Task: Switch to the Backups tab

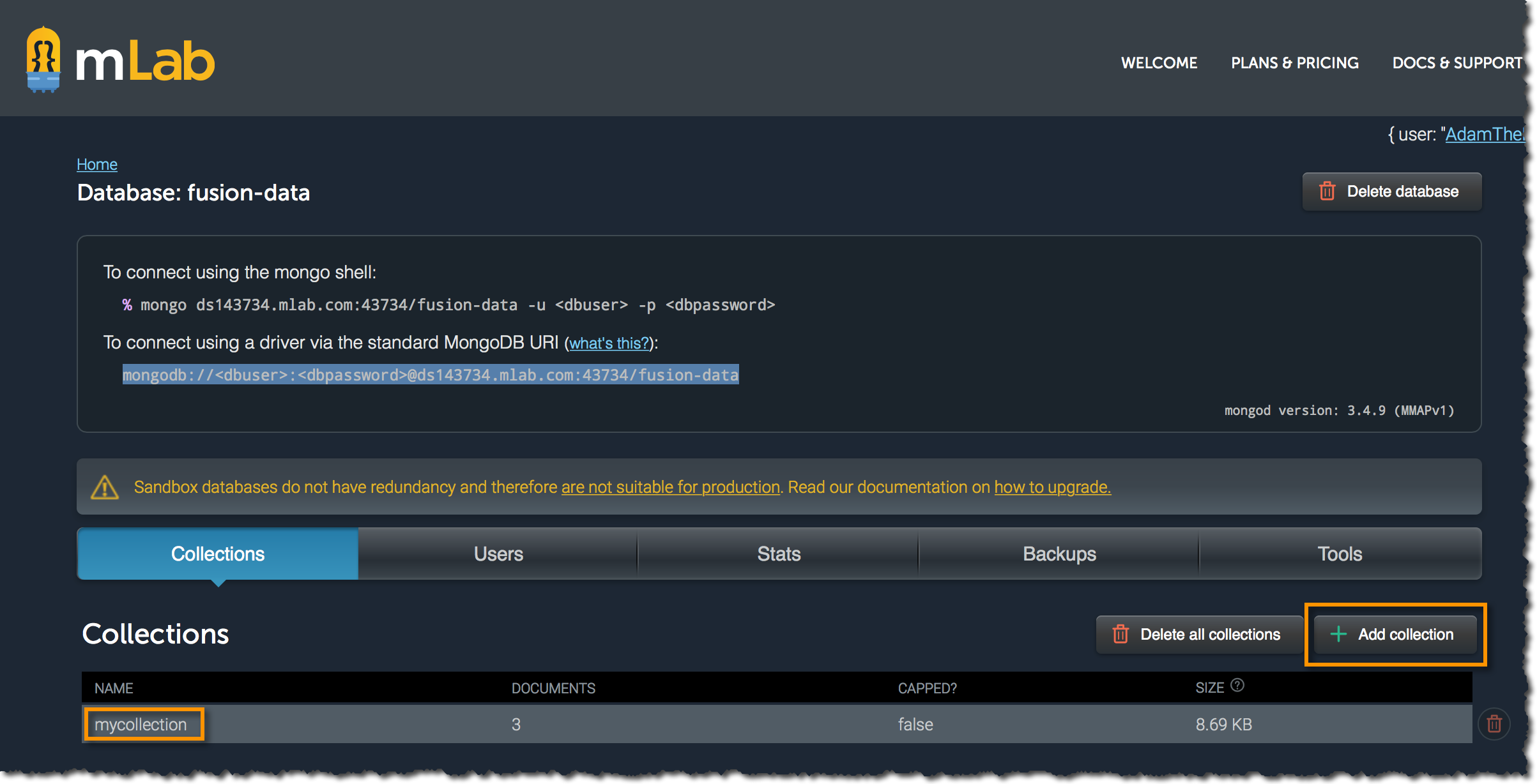Action: click(x=1059, y=554)
